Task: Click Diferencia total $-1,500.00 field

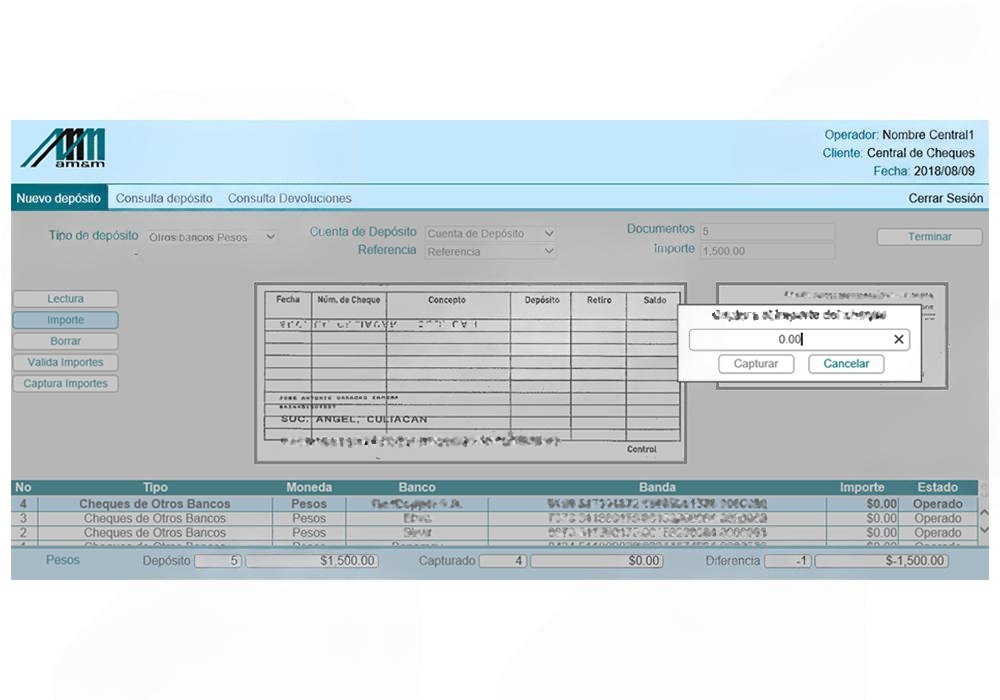Action: 882,561
